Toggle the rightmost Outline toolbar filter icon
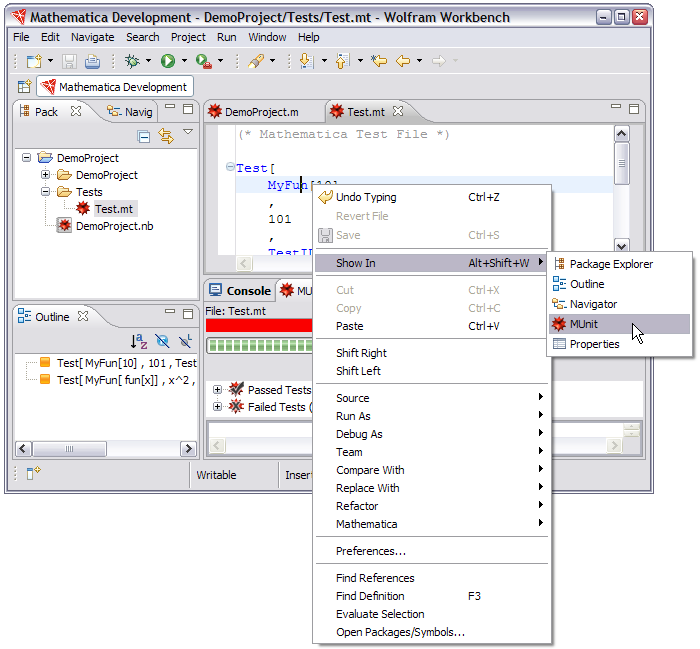Viewport: 700px width, 649px height. coord(185,341)
